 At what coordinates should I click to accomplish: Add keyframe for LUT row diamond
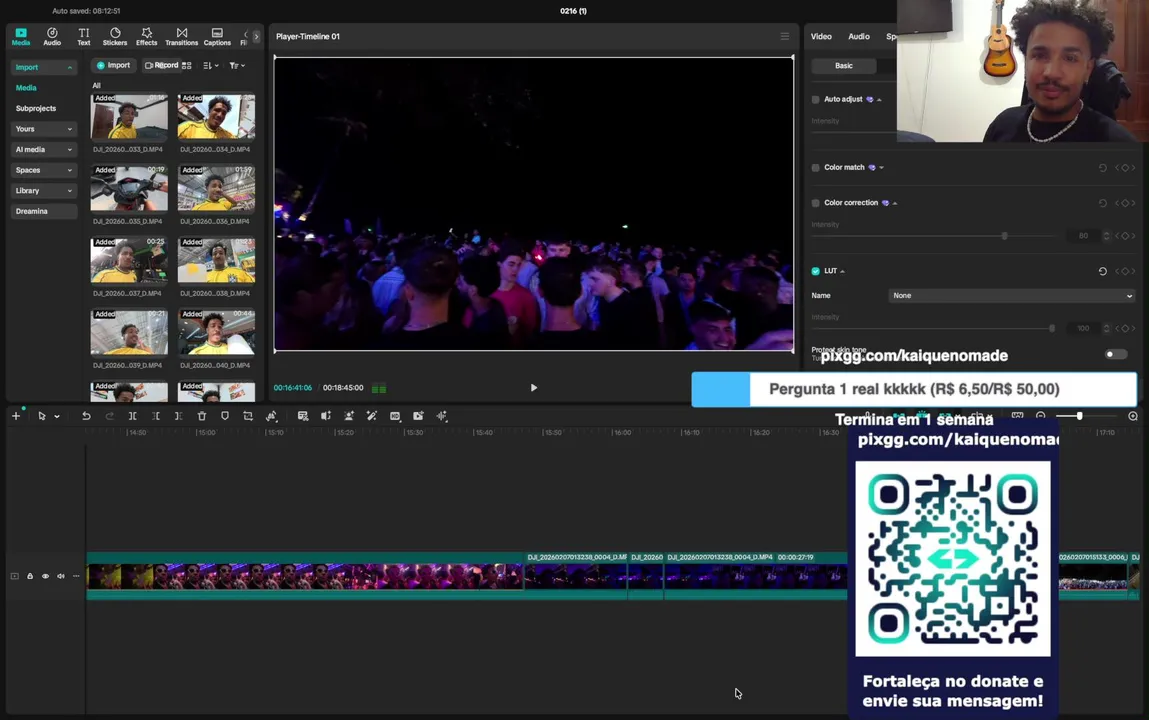(x=1125, y=271)
